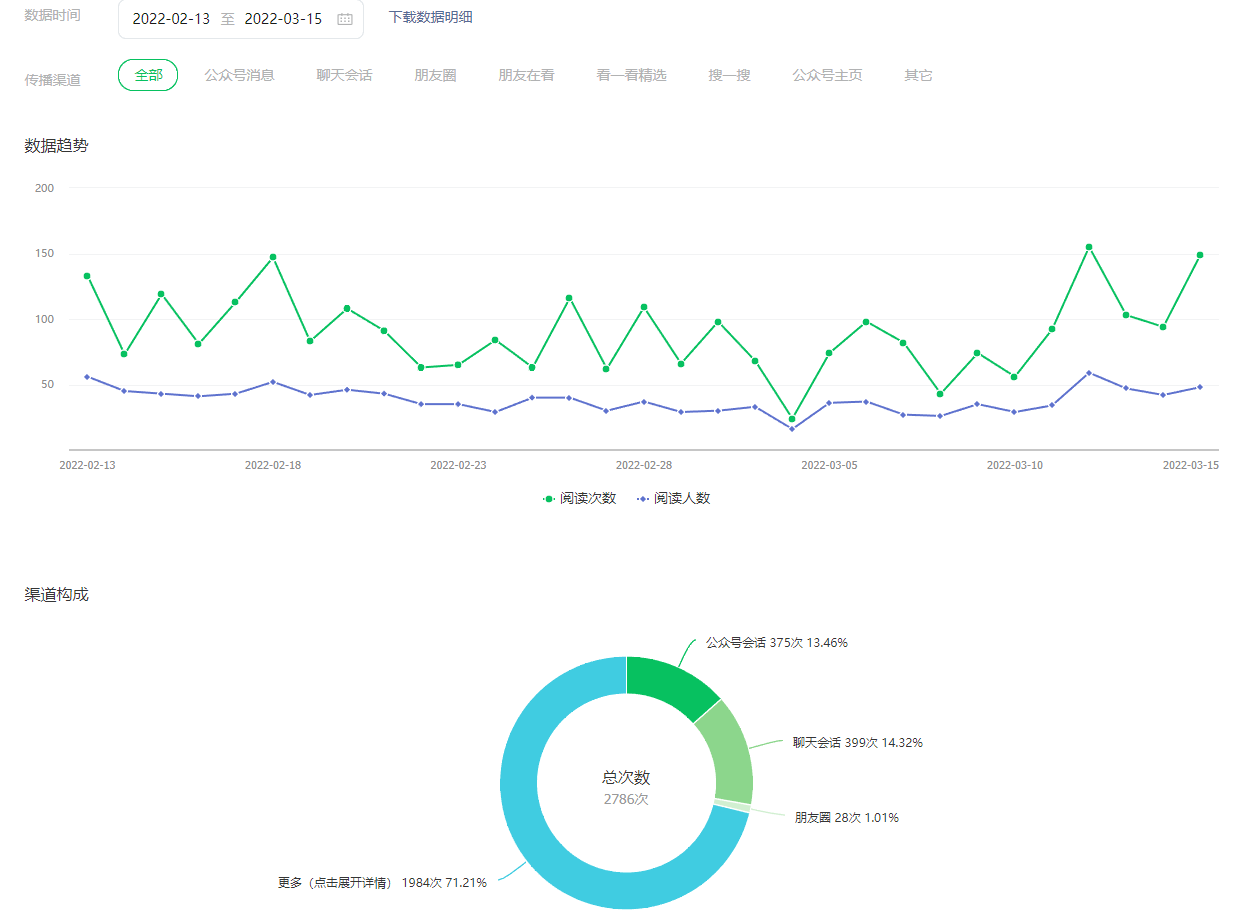The width and height of the screenshot is (1258, 913).
Task: Expand 更多（点击展开详情） pie label
Action: coord(382,883)
